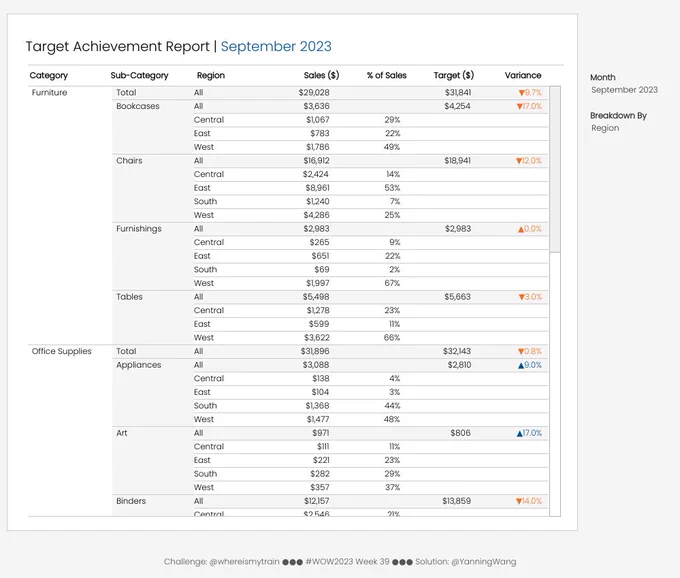The width and height of the screenshot is (680, 578).
Task: Click the Chairs target $18,941
Action: pyautogui.click(x=457, y=160)
